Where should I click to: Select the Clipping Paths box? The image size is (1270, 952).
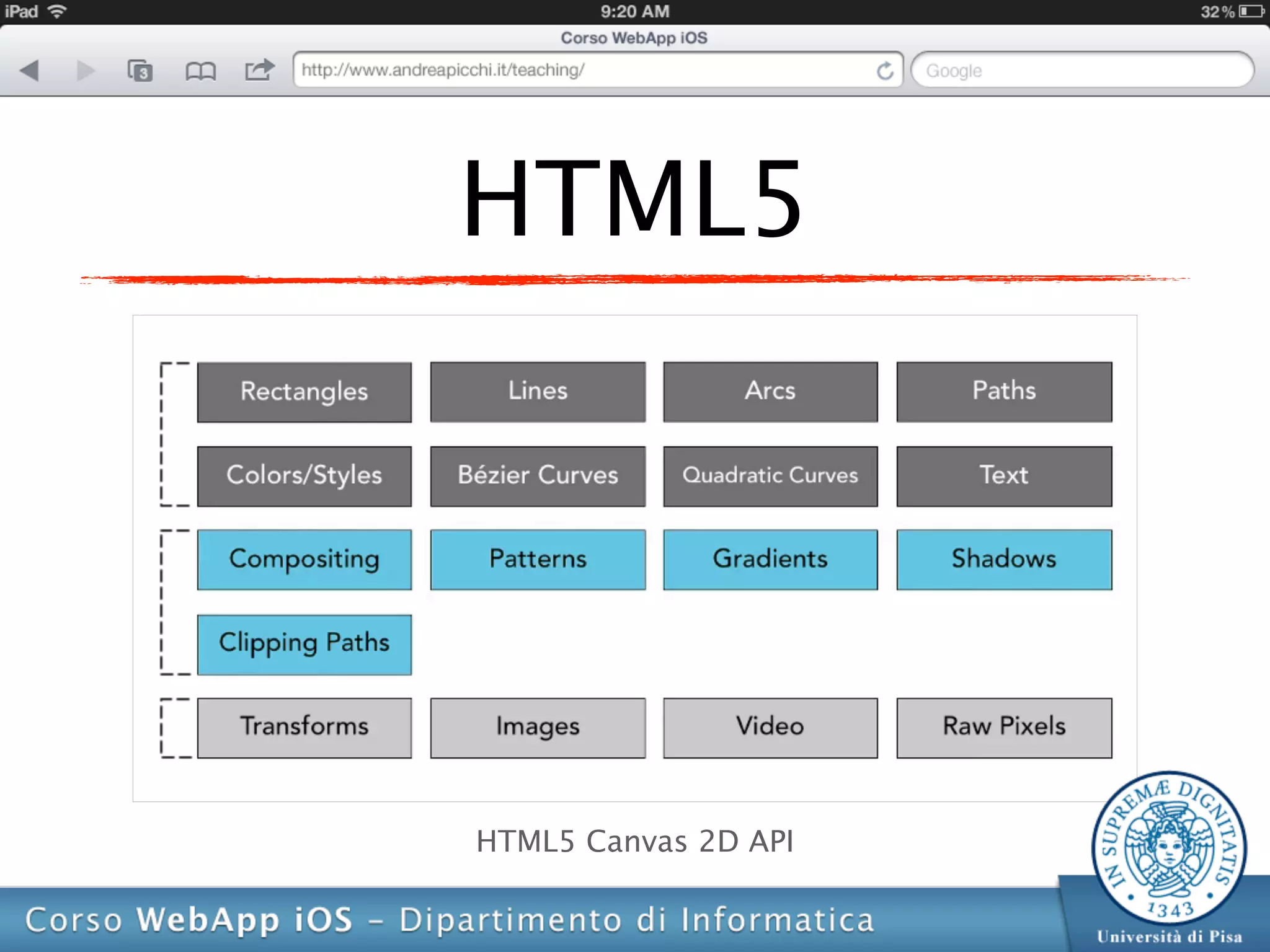click(x=304, y=645)
